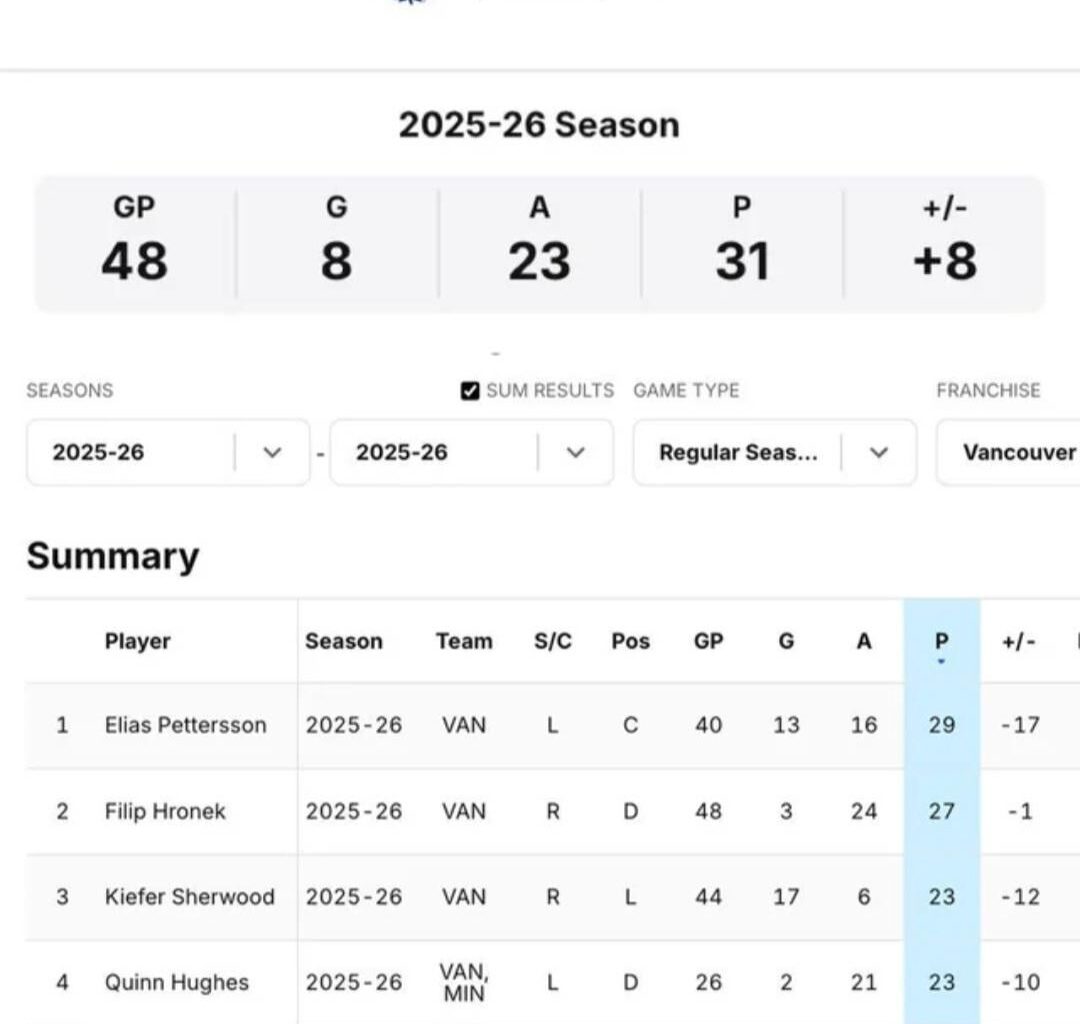Sort by the Pos column header
This screenshot has height=1024, width=1080.
(630, 641)
